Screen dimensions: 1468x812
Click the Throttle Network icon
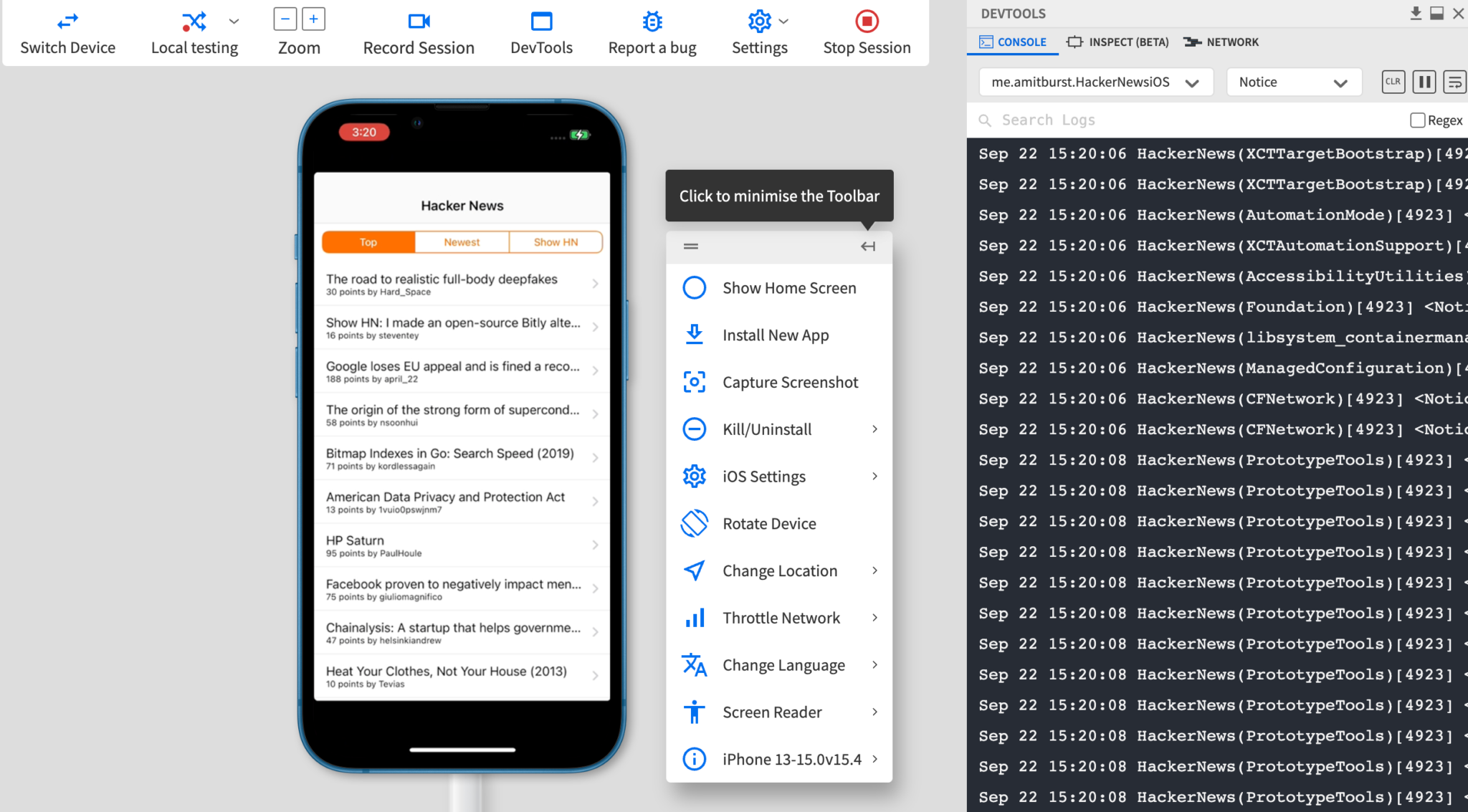pos(693,617)
